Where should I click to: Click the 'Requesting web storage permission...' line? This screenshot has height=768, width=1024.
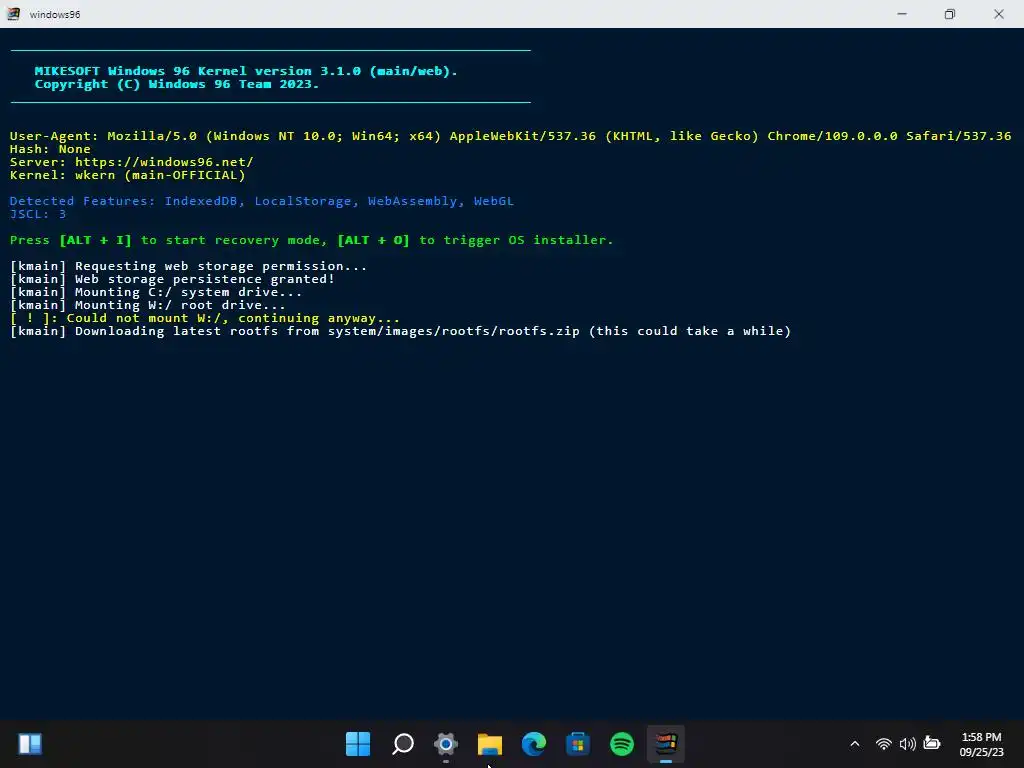[188, 266]
